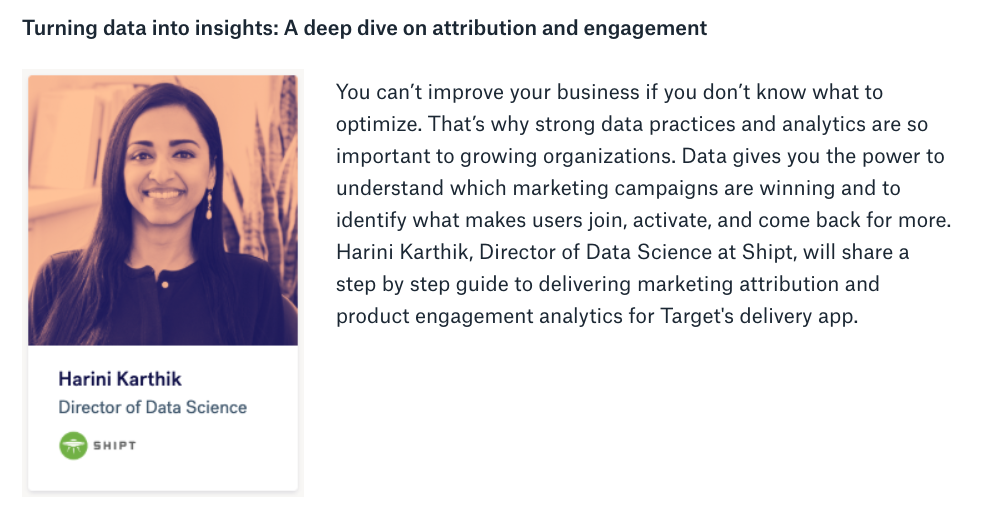Image resolution: width=986 pixels, height=526 pixels.
Task: Click 'Harini Karthik' in the description paragraph
Action: [402, 252]
